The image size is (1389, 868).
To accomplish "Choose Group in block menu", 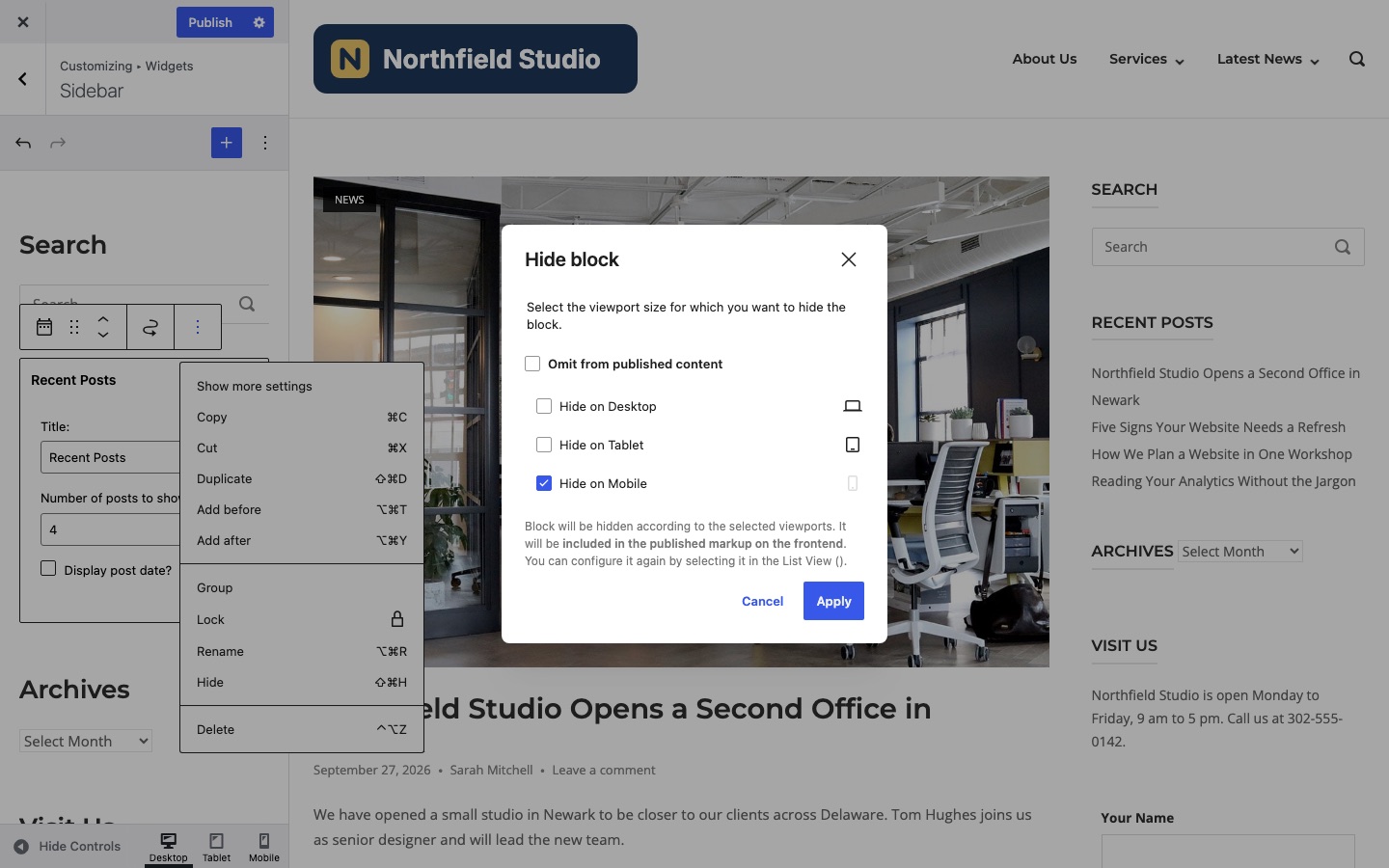I will (x=302, y=587).
